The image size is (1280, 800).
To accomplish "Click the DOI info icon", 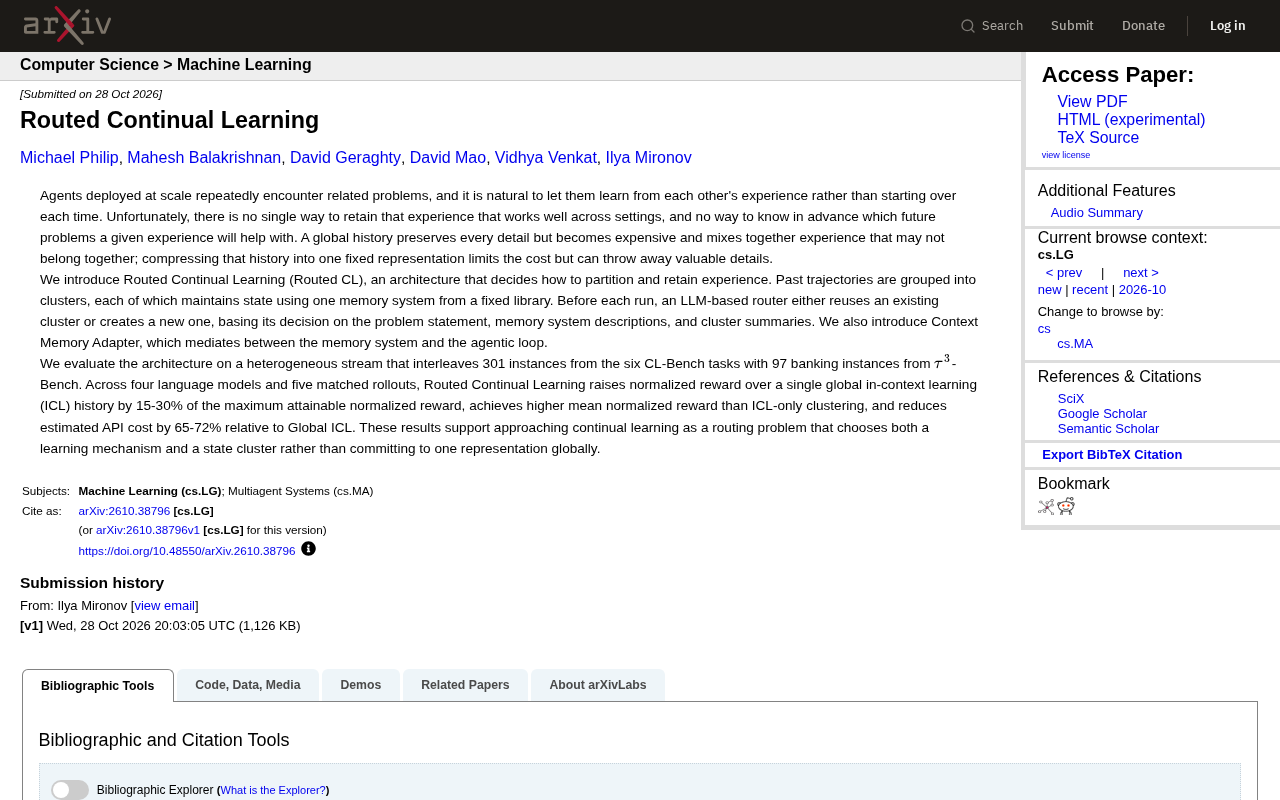I will pyautogui.click(x=308, y=549).
